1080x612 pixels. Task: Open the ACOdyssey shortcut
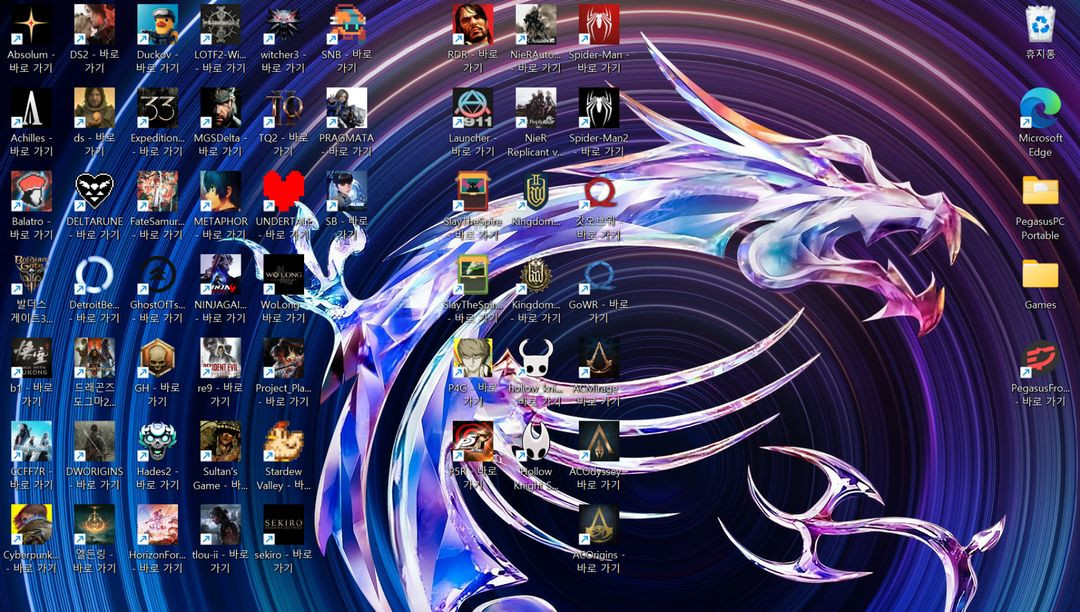[599, 441]
